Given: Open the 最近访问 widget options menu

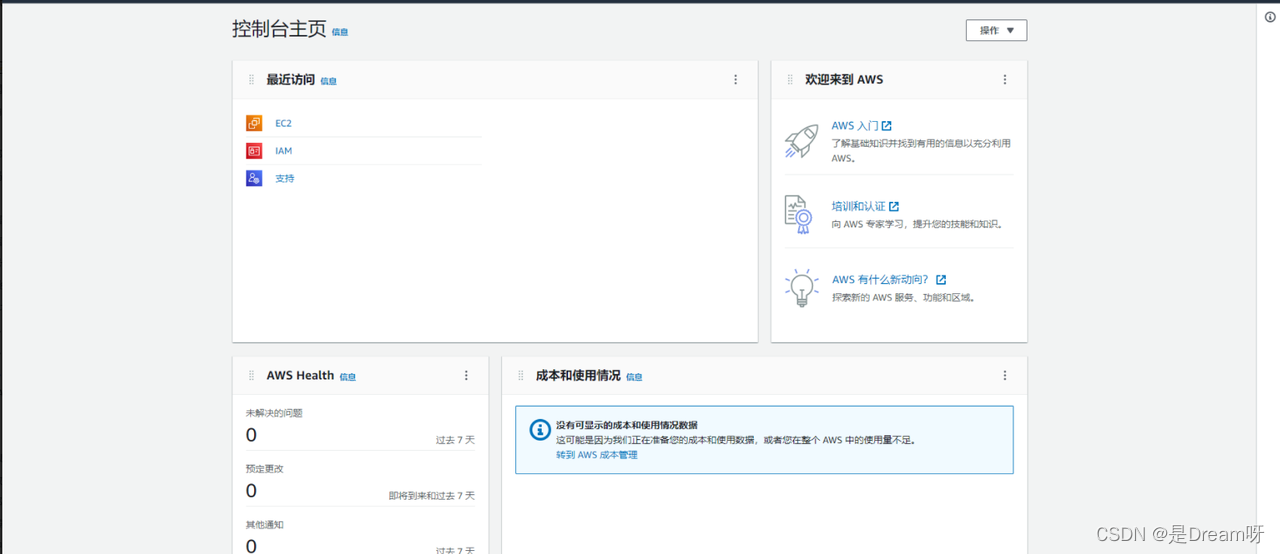Looking at the screenshot, I should point(736,80).
